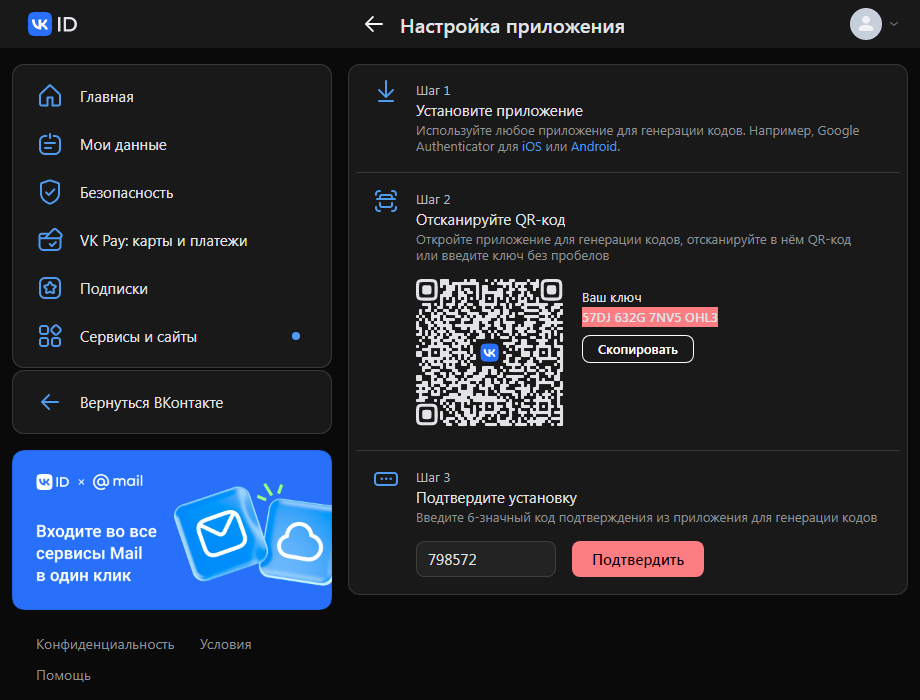Image resolution: width=920 pixels, height=700 pixels.
Task: Click the QR code image
Action: click(489, 353)
